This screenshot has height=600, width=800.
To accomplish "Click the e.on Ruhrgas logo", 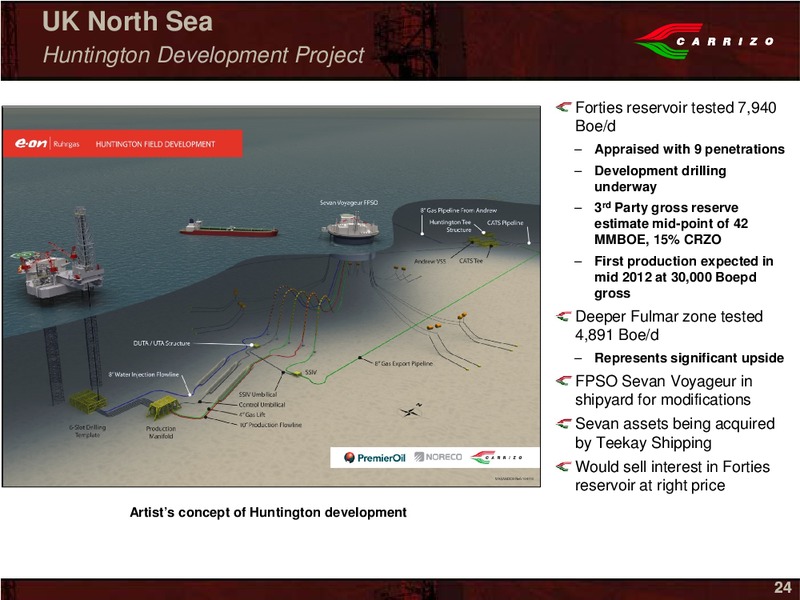I will (47, 144).
